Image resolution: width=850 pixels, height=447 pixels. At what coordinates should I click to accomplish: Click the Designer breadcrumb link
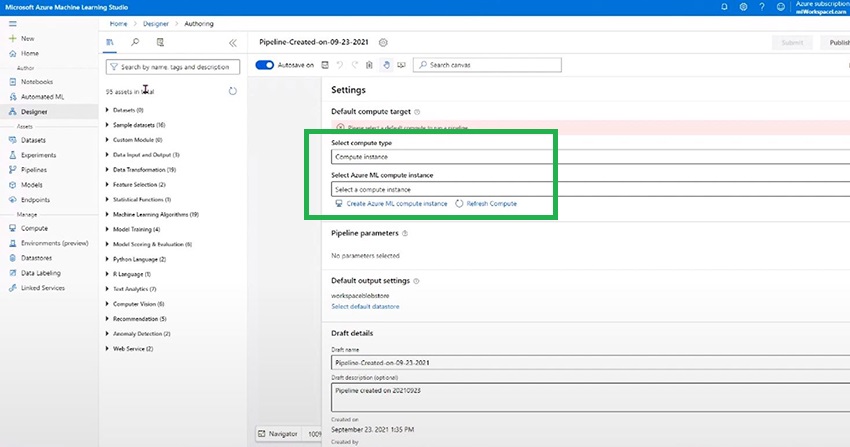[156, 24]
